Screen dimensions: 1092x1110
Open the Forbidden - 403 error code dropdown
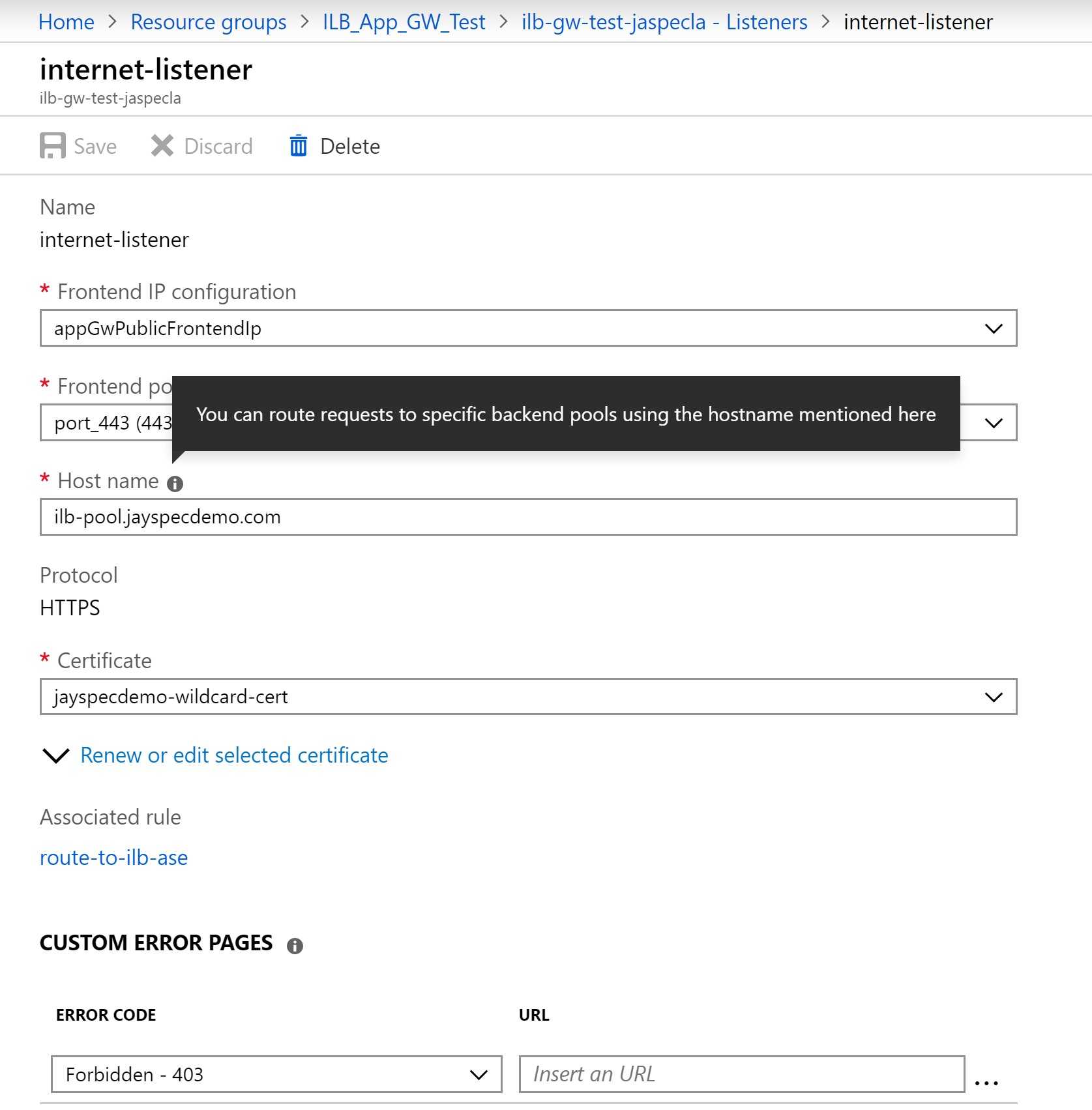click(x=276, y=1074)
